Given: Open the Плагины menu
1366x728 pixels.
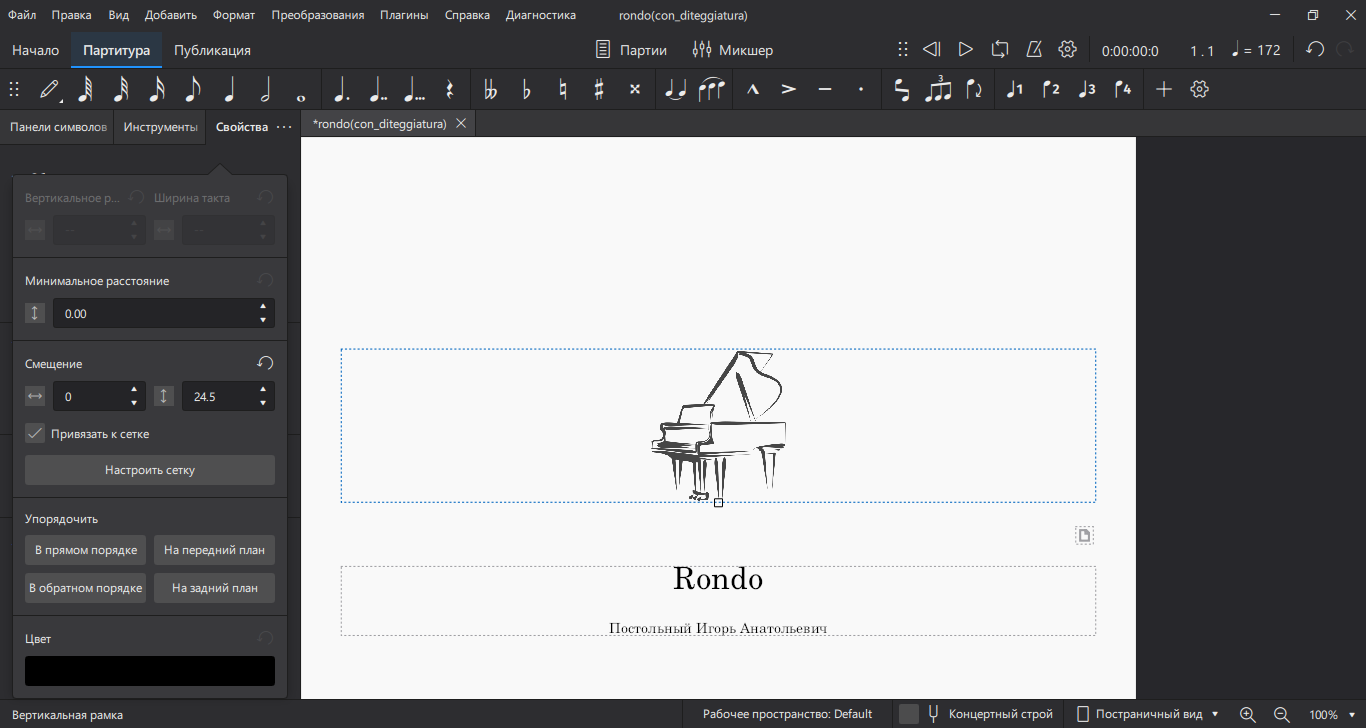Looking at the screenshot, I should [x=404, y=15].
